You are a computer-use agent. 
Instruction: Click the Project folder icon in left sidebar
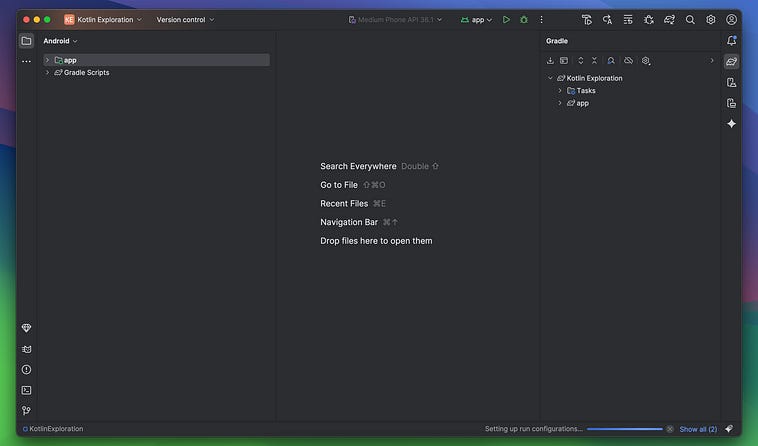[x=26, y=41]
